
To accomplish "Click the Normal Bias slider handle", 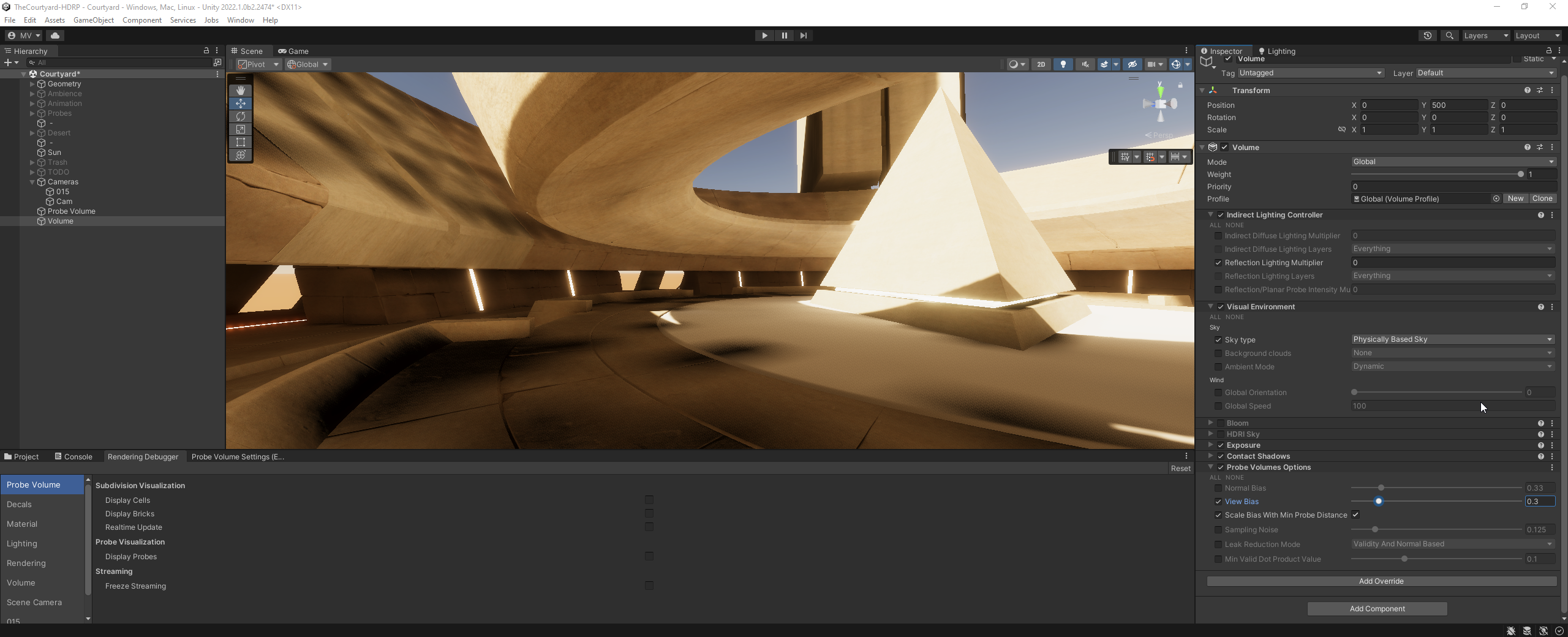I will tap(1381, 488).
